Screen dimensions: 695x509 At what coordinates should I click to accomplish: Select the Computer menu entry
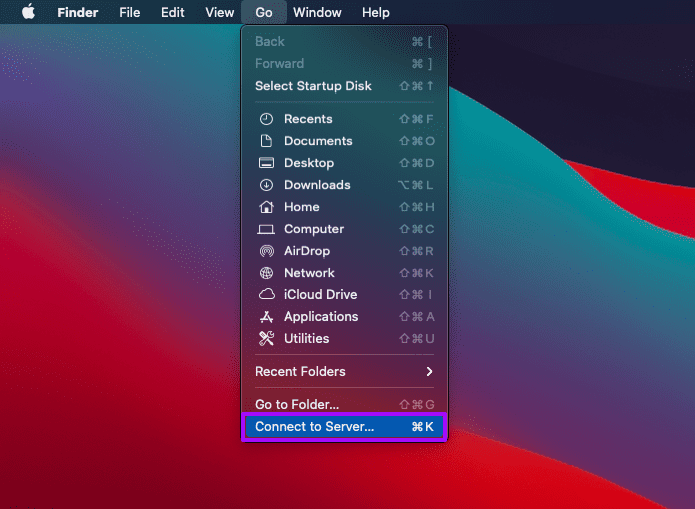click(344, 229)
